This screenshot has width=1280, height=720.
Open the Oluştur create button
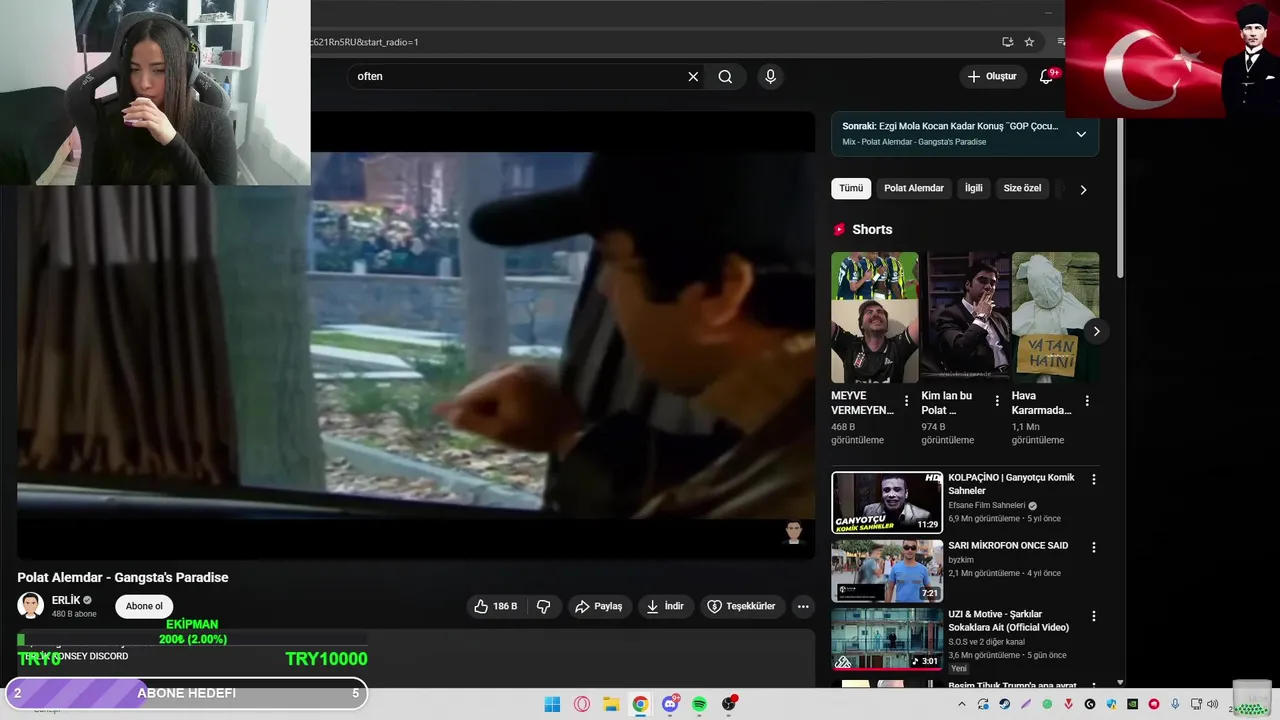click(992, 76)
